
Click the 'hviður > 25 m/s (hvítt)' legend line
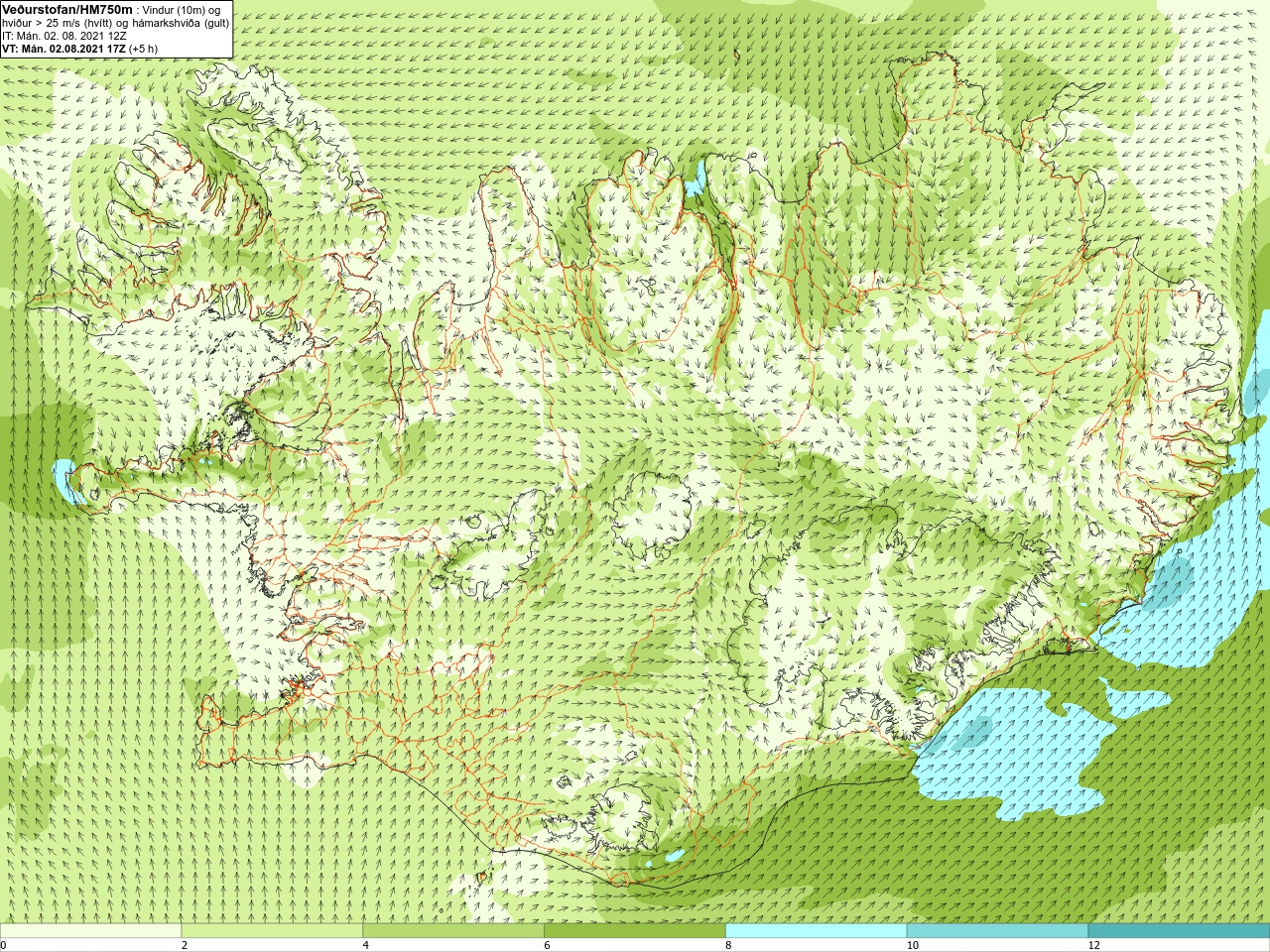coord(116,23)
